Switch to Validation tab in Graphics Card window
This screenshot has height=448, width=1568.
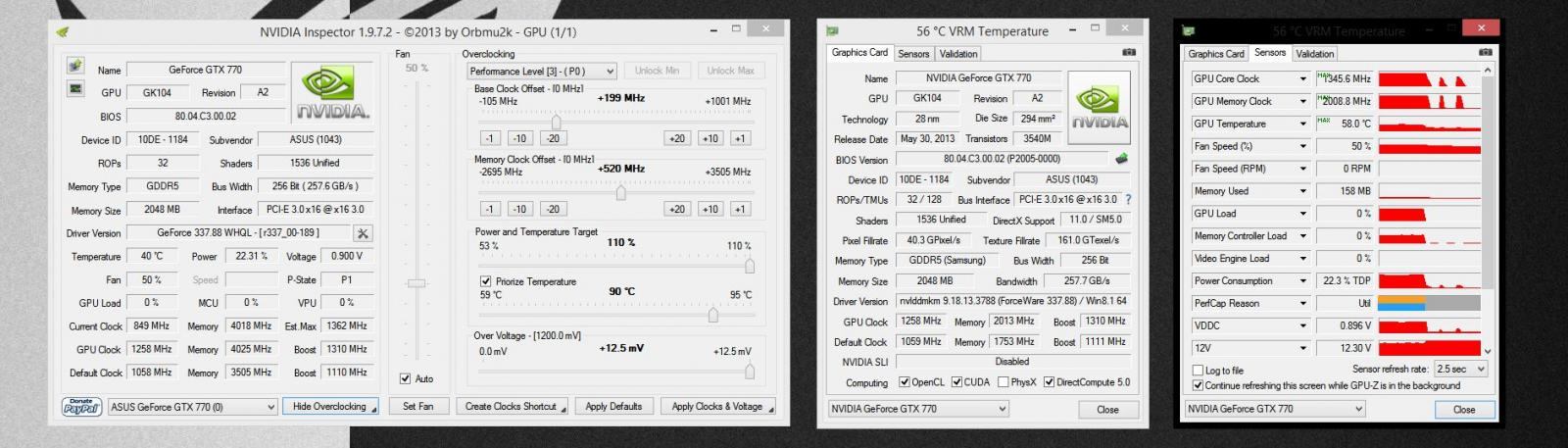pyautogui.click(x=958, y=54)
